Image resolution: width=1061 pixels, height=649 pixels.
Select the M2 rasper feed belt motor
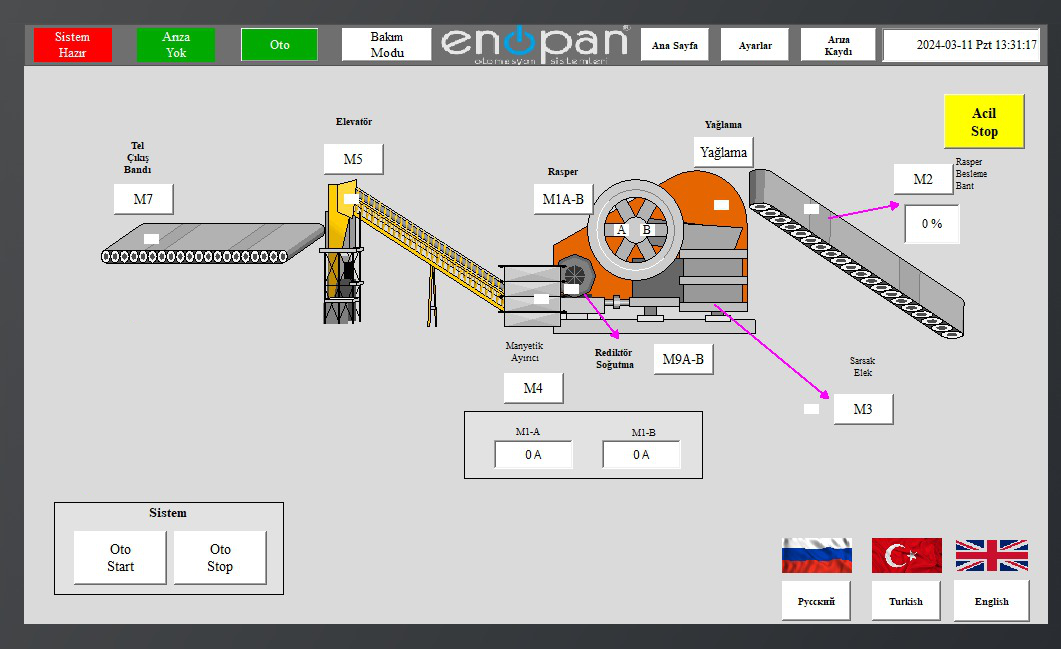tap(923, 179)
